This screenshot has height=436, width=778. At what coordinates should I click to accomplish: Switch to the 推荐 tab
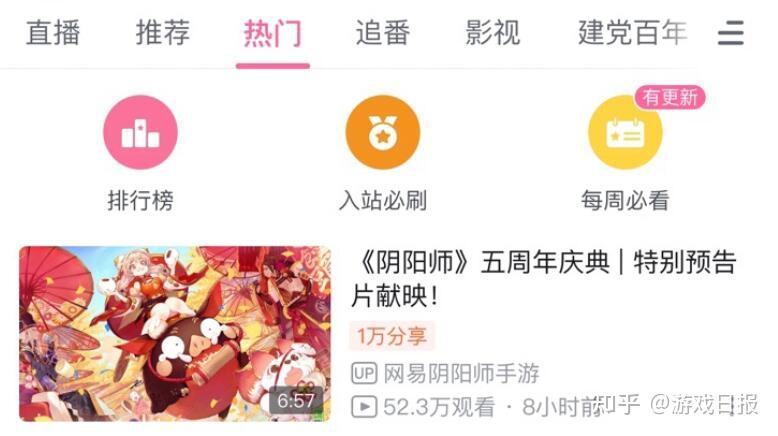click(163, 33)
